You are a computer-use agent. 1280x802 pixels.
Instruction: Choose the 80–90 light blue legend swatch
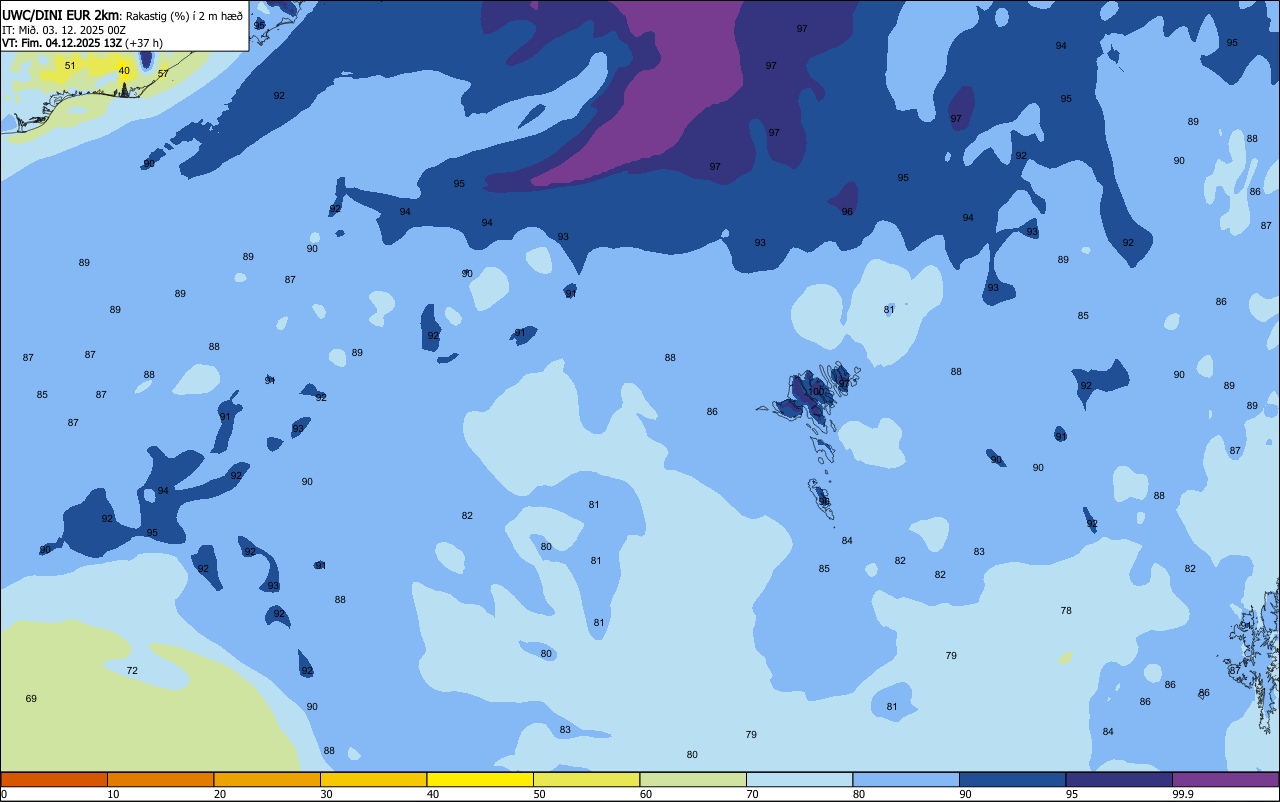[x=906, y=779]
